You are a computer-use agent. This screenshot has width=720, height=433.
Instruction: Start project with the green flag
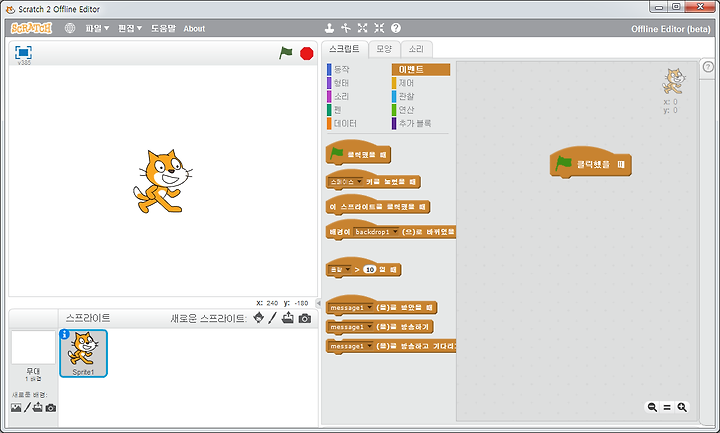[x=286, y=53]
